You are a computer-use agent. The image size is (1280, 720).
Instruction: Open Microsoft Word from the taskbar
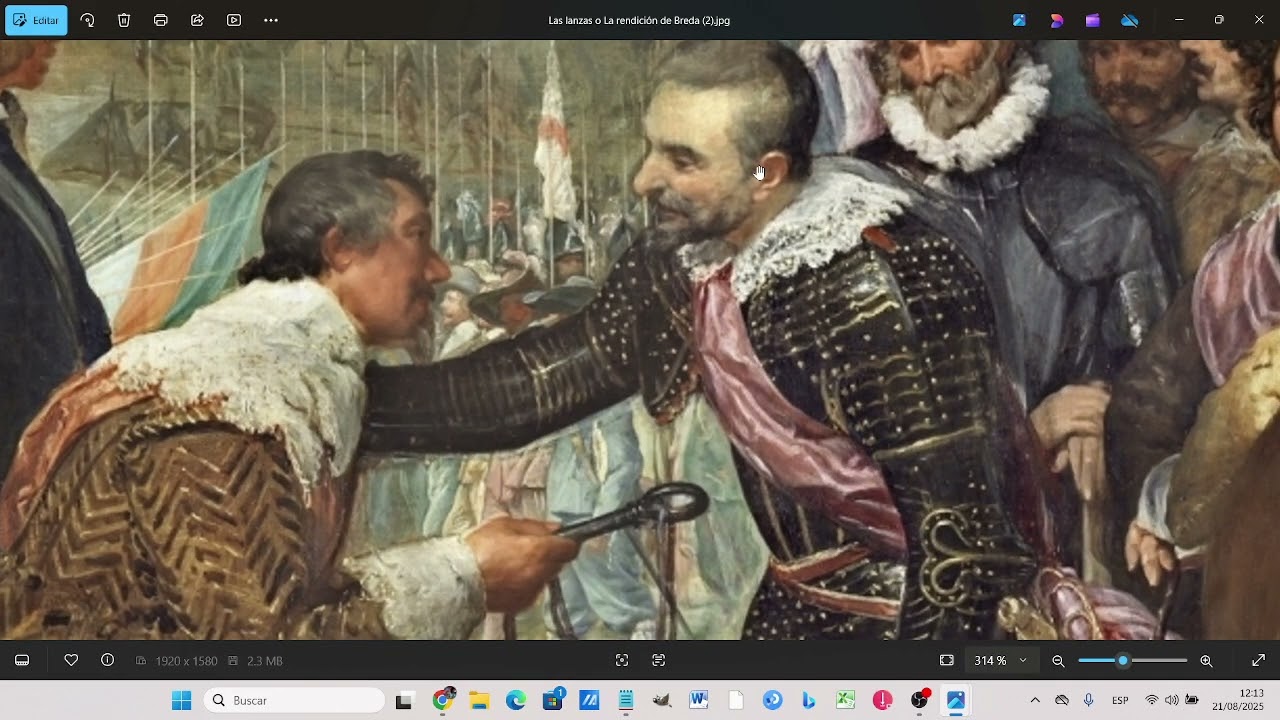699,700
